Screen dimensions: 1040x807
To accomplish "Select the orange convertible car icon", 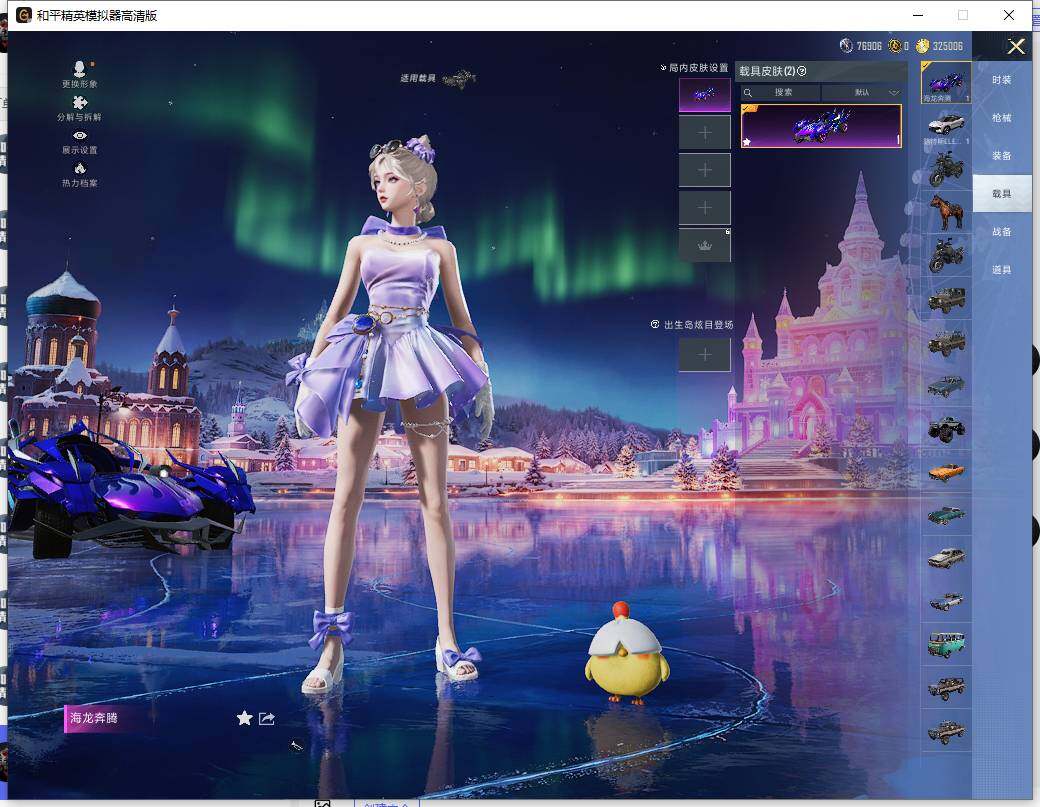I will 945,471.
